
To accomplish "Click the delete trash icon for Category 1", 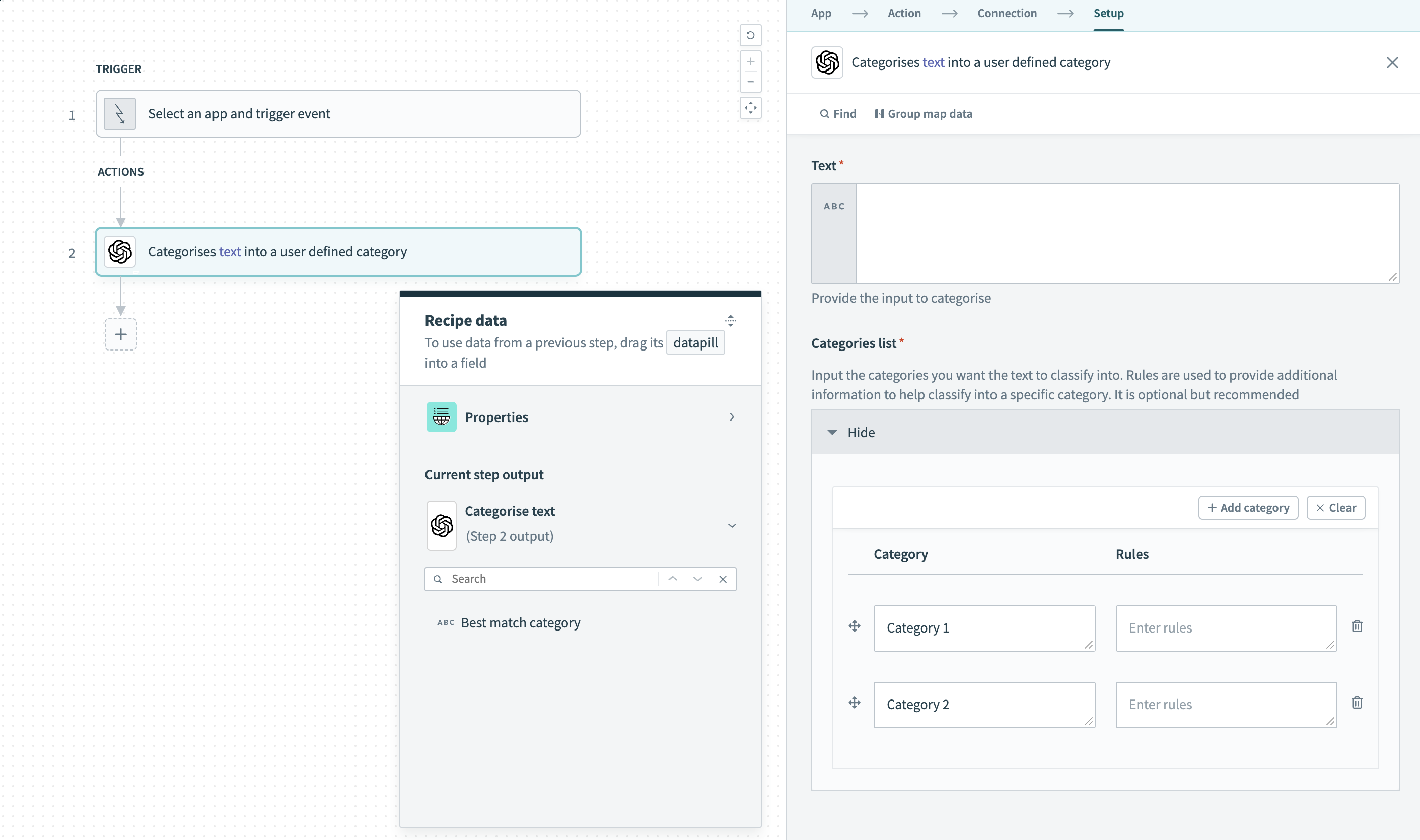I will [1357, 626].
